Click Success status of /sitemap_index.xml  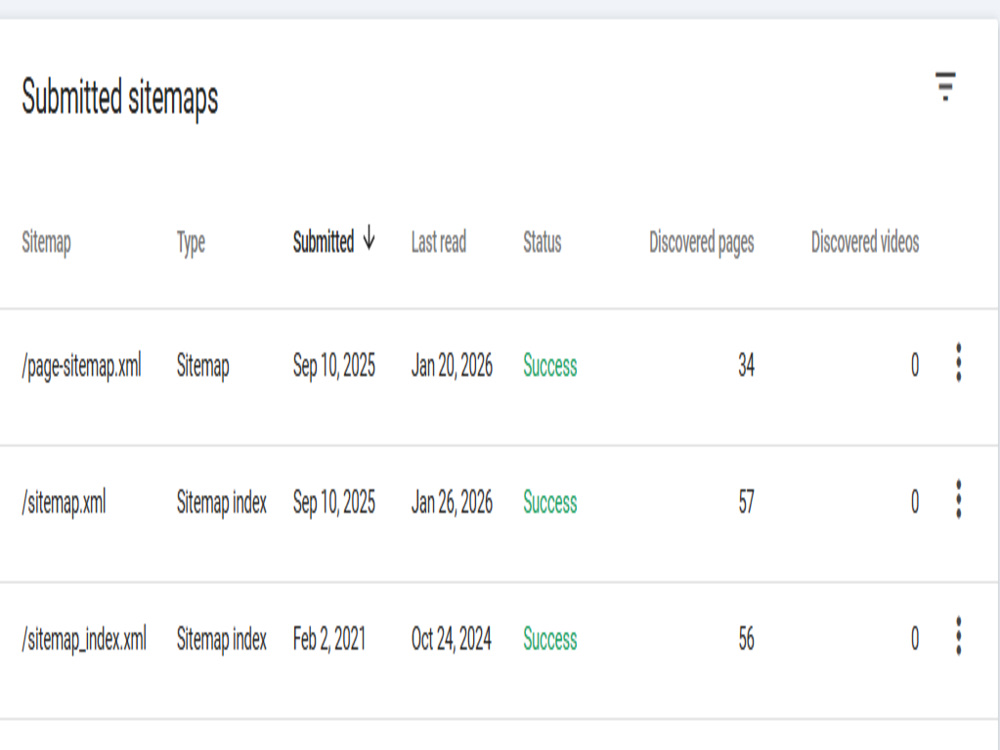550,639
